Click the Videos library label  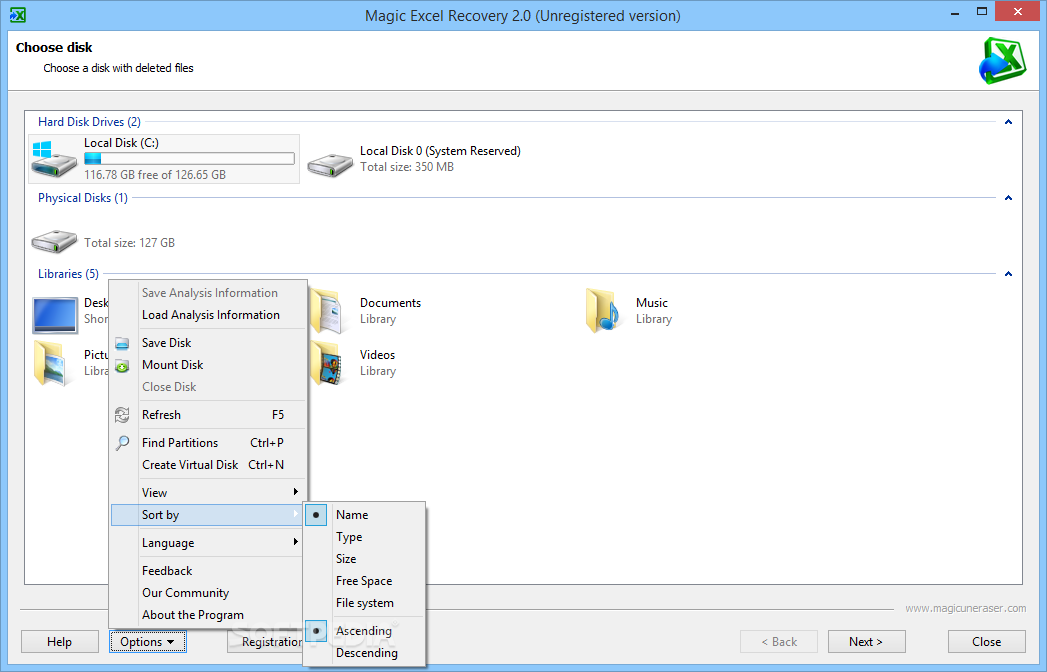pyautogui.click(x=377, y=355)
